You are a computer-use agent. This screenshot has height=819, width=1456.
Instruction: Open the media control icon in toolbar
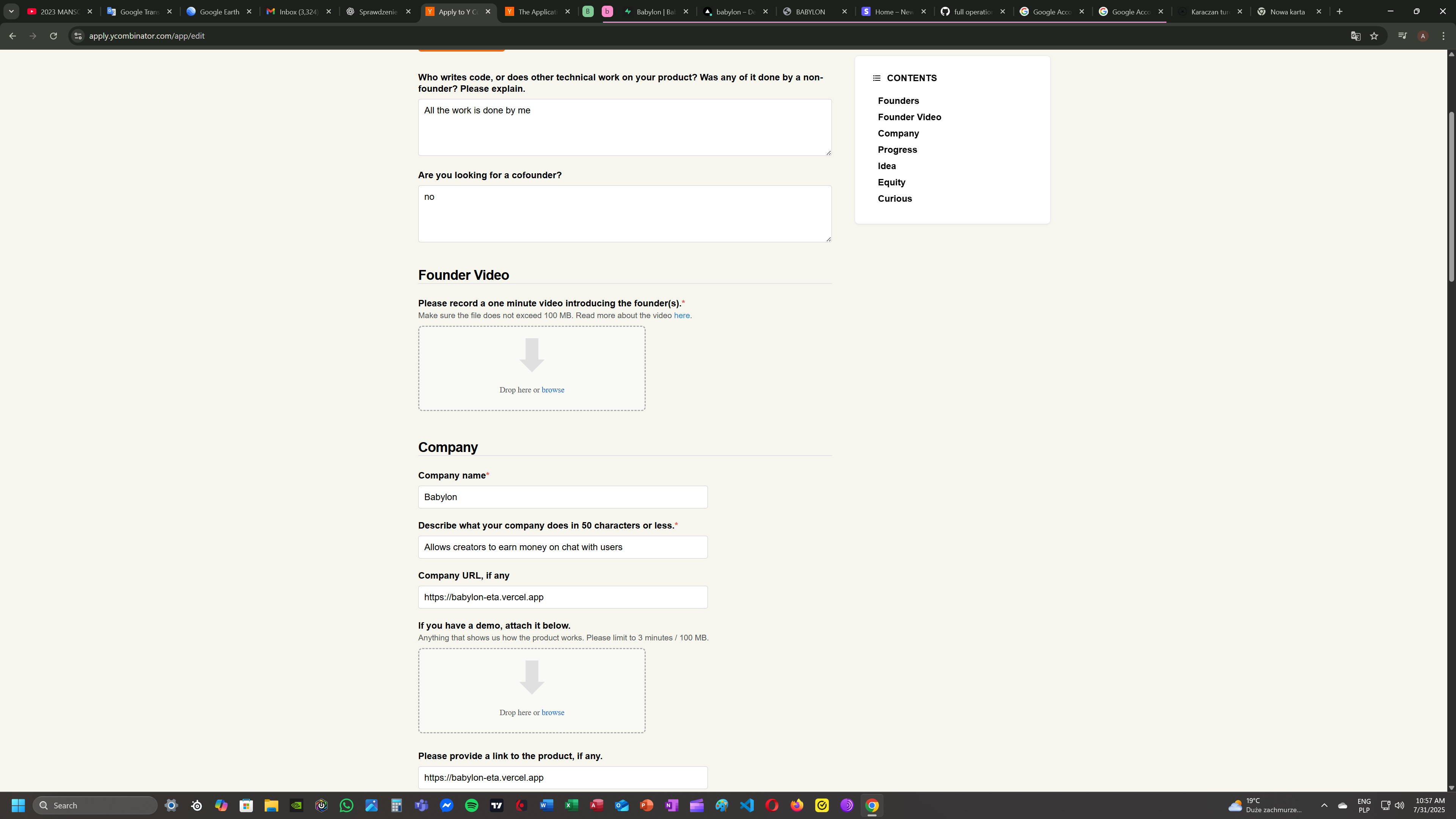[x=1402, y=36]
